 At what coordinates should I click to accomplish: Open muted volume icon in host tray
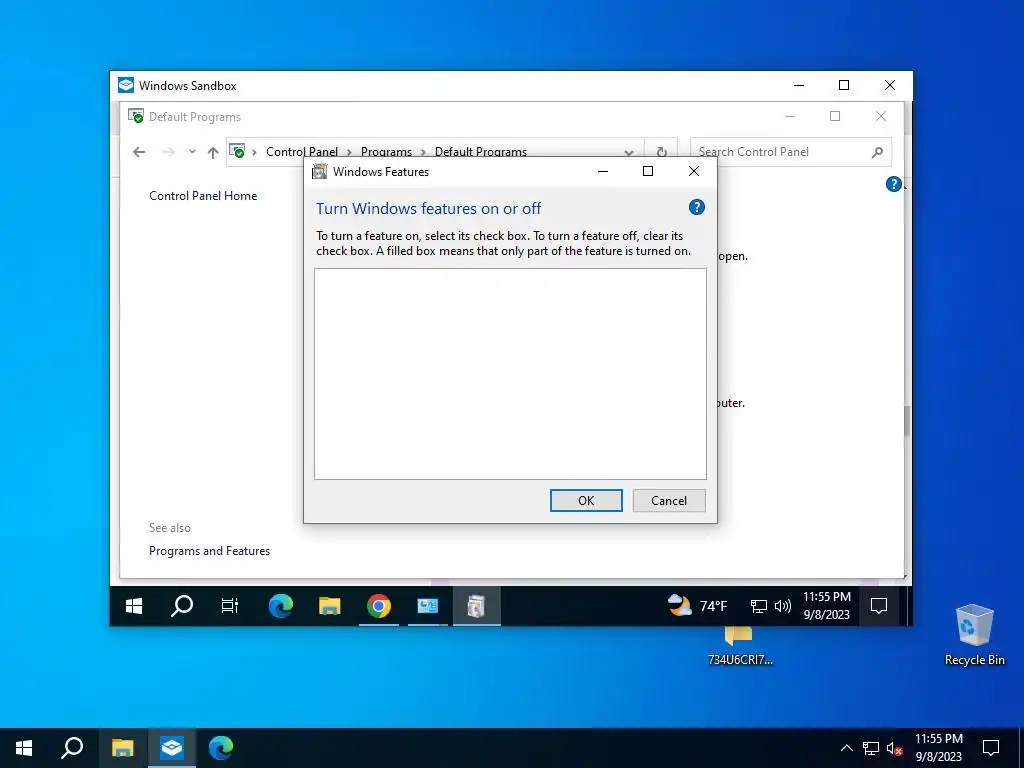[895, 748]
